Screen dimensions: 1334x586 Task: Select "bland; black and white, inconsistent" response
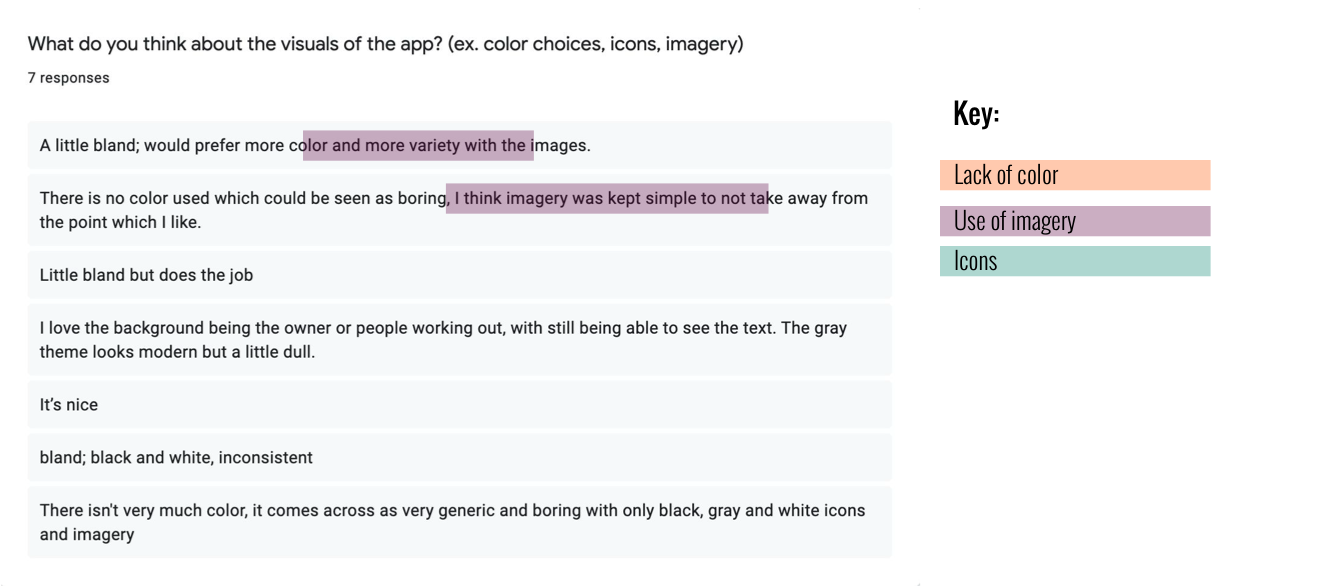point(176,458)
